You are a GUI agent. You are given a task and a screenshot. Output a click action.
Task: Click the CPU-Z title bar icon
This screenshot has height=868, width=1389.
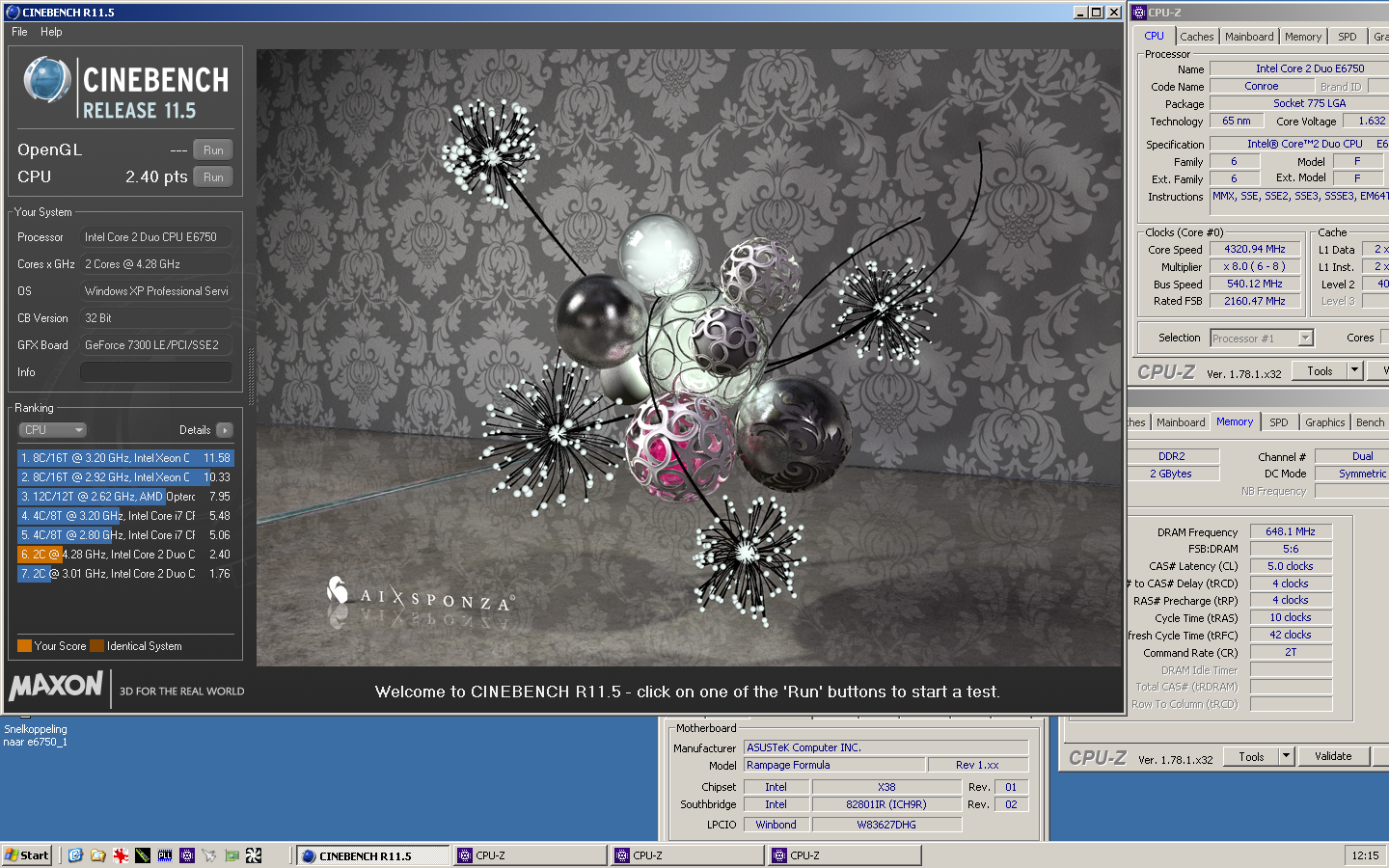click(x=1138, y=13)
